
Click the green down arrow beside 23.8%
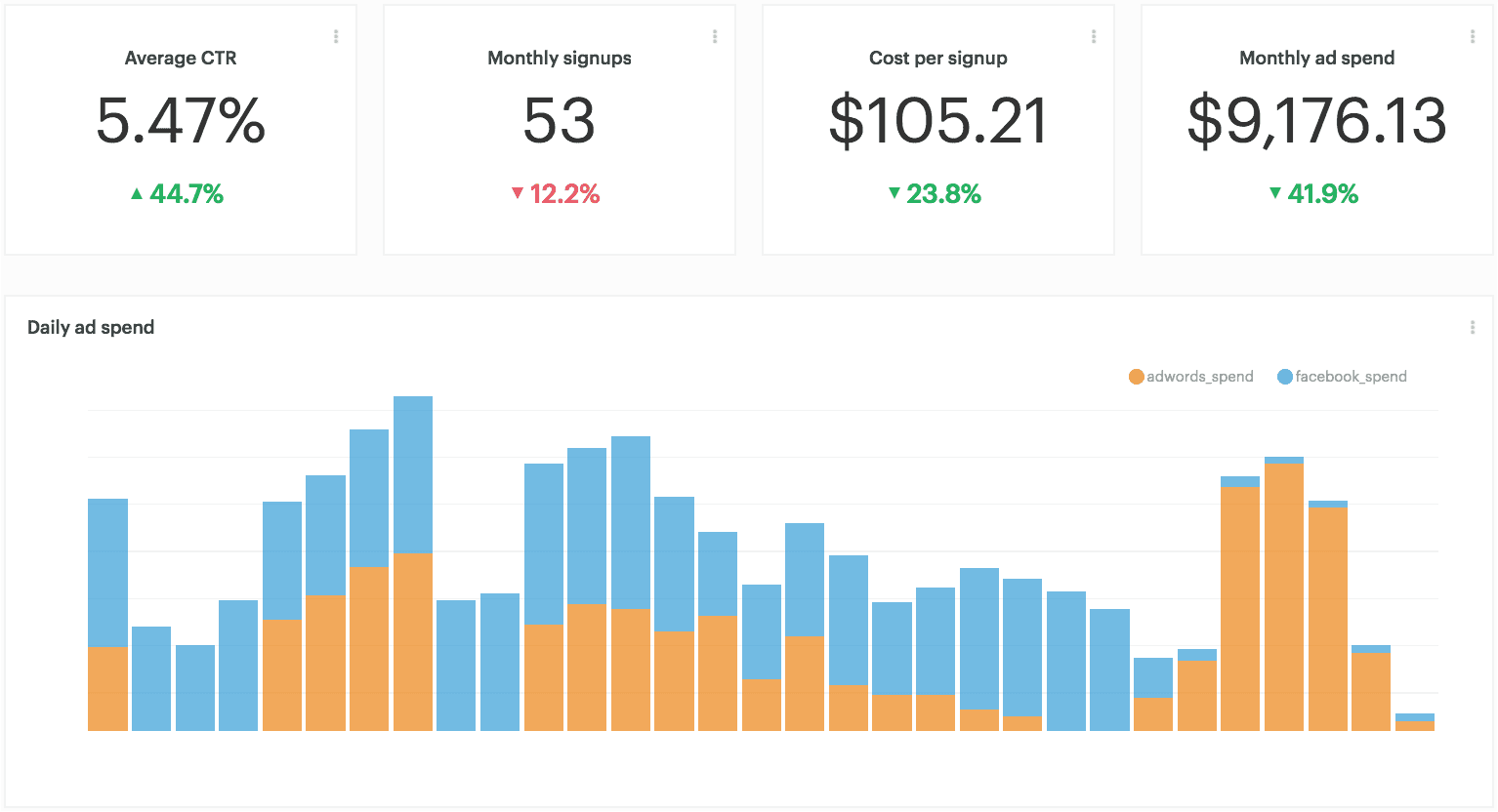[894, 193]
